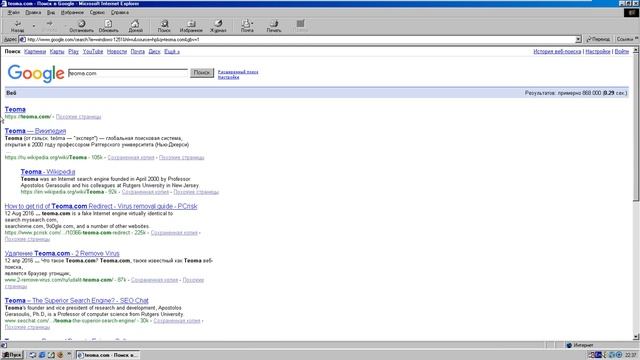The image size is (640, 360).
Task: Open the SEO Chat Superior Search Engine result
Action: (76, 300)
